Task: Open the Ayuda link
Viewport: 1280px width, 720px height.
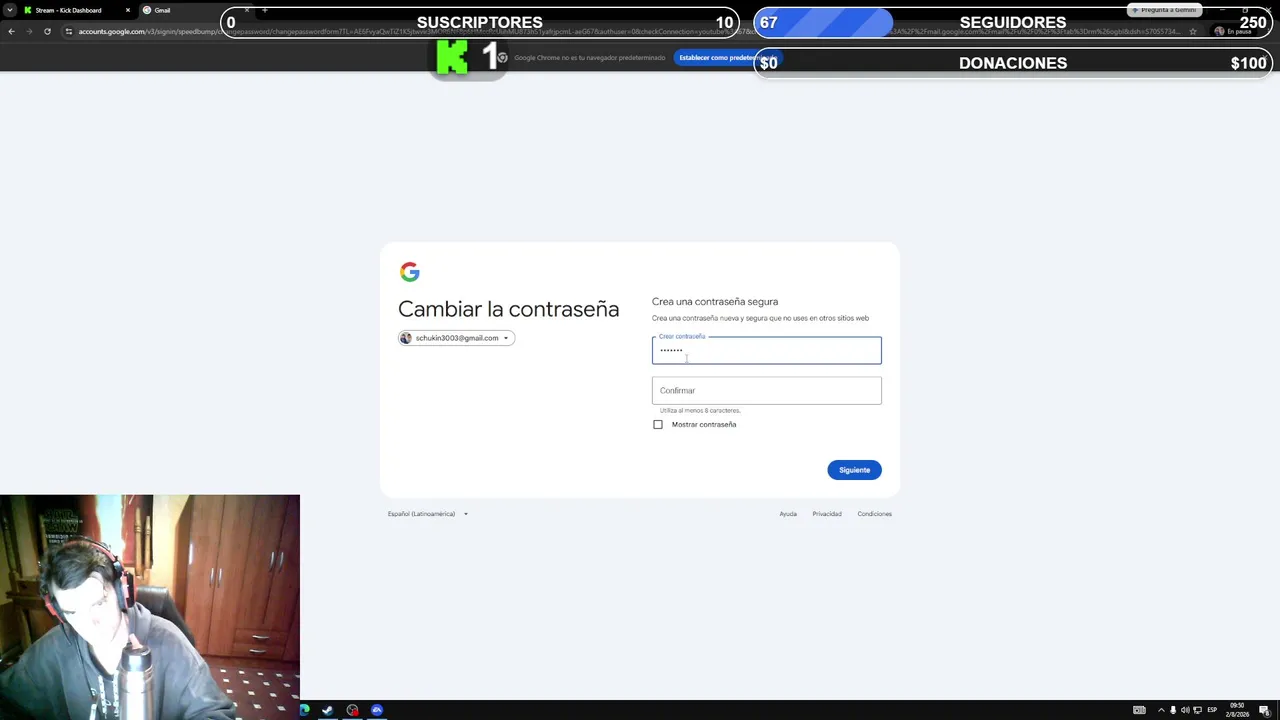Action: tap(788, 514)
